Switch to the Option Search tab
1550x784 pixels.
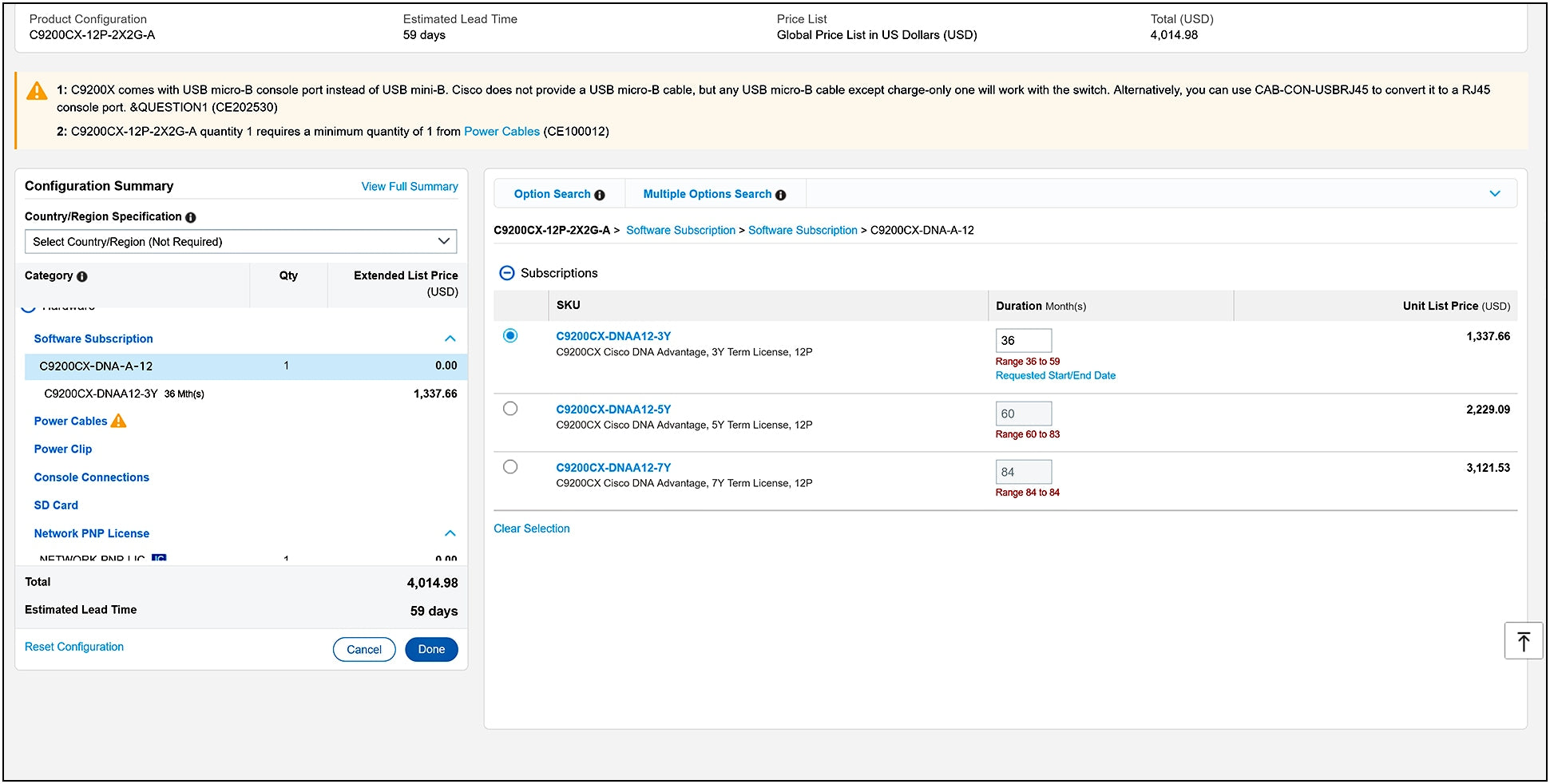[552, 194]
